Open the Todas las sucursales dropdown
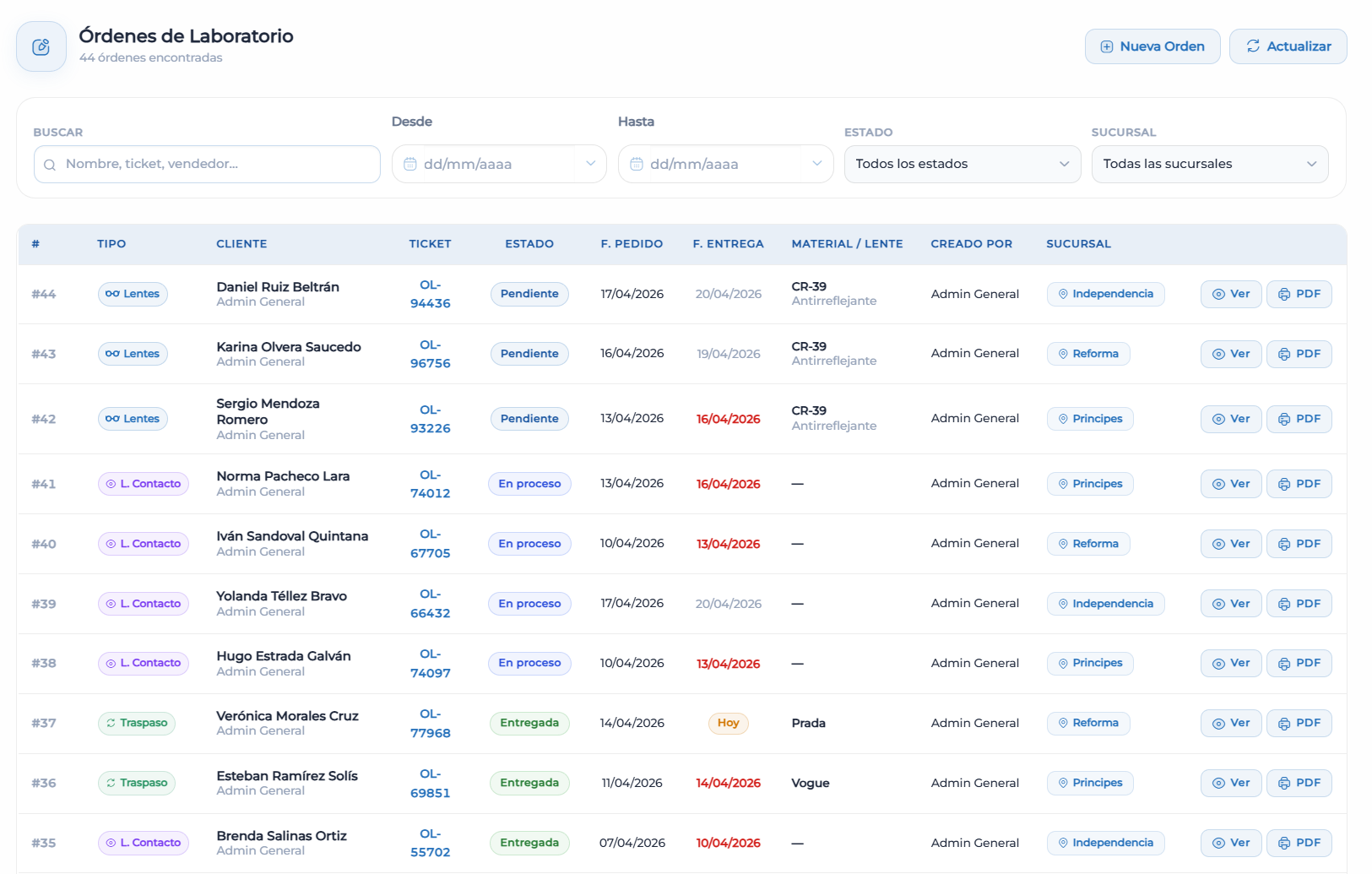The width and height of the screenshot is (1372, 874). [x=1209, y=164]
